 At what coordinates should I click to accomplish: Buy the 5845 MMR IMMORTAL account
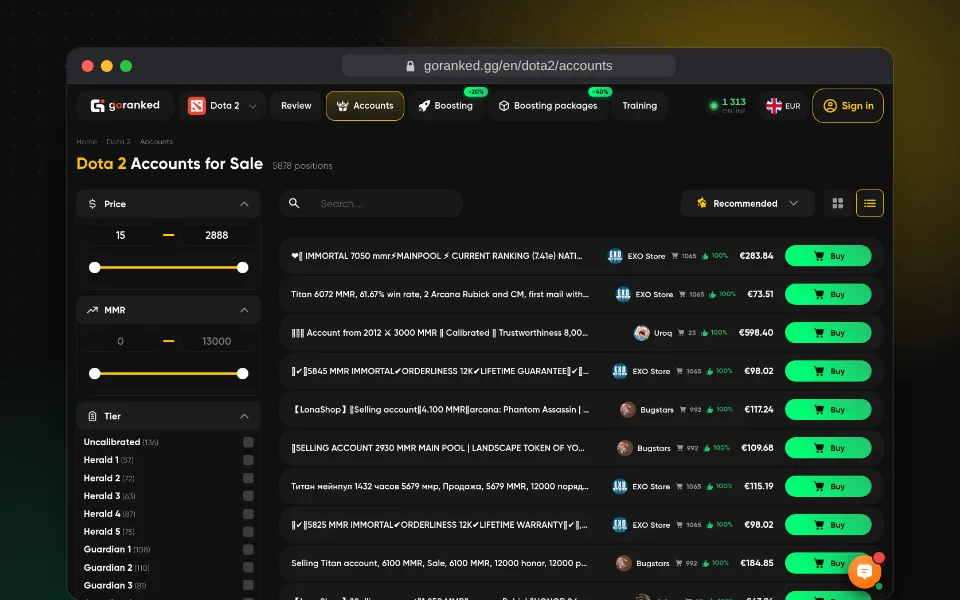click(828, 371)
